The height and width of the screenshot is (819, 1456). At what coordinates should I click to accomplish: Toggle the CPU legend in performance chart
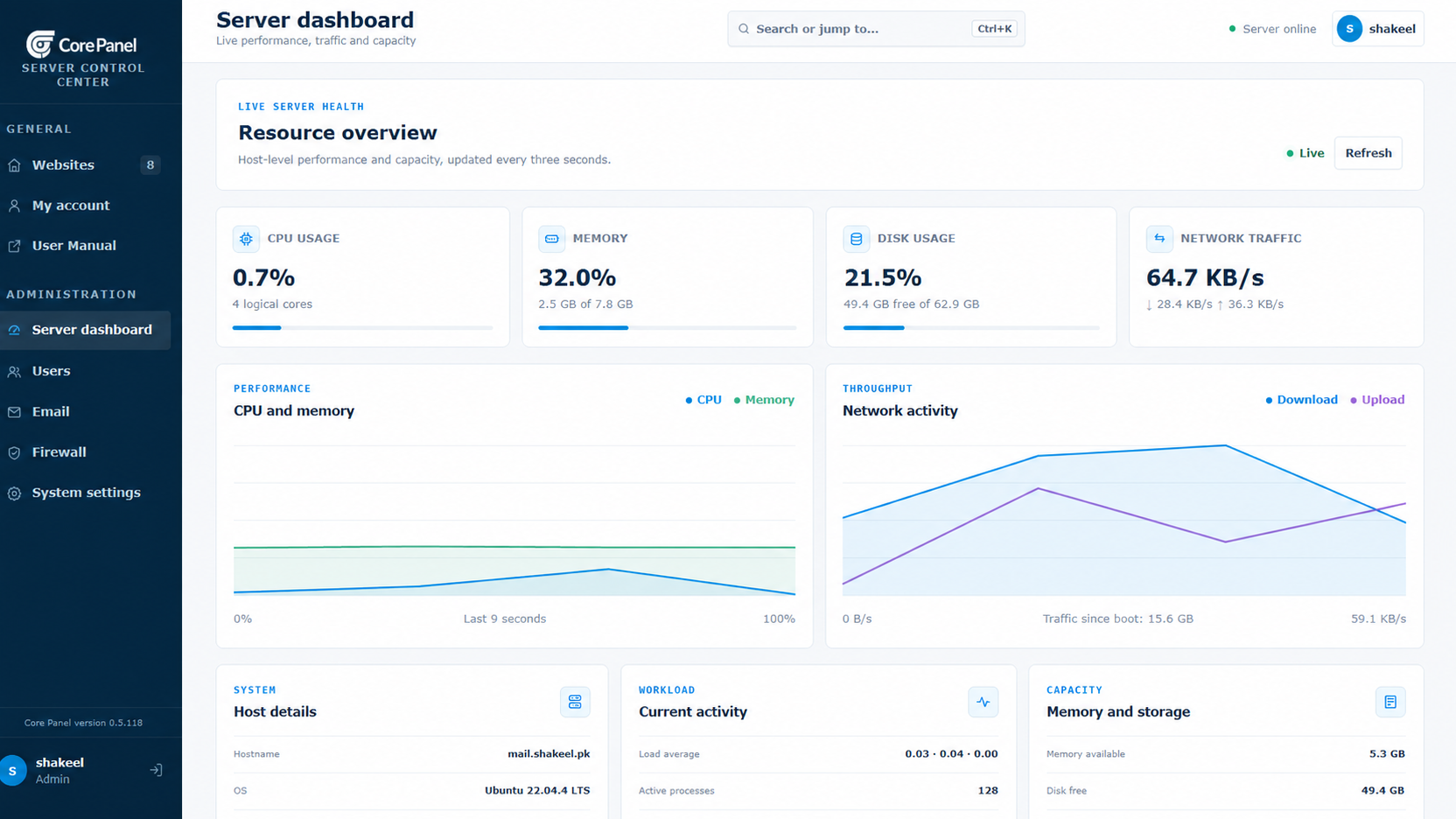point(703,400)
